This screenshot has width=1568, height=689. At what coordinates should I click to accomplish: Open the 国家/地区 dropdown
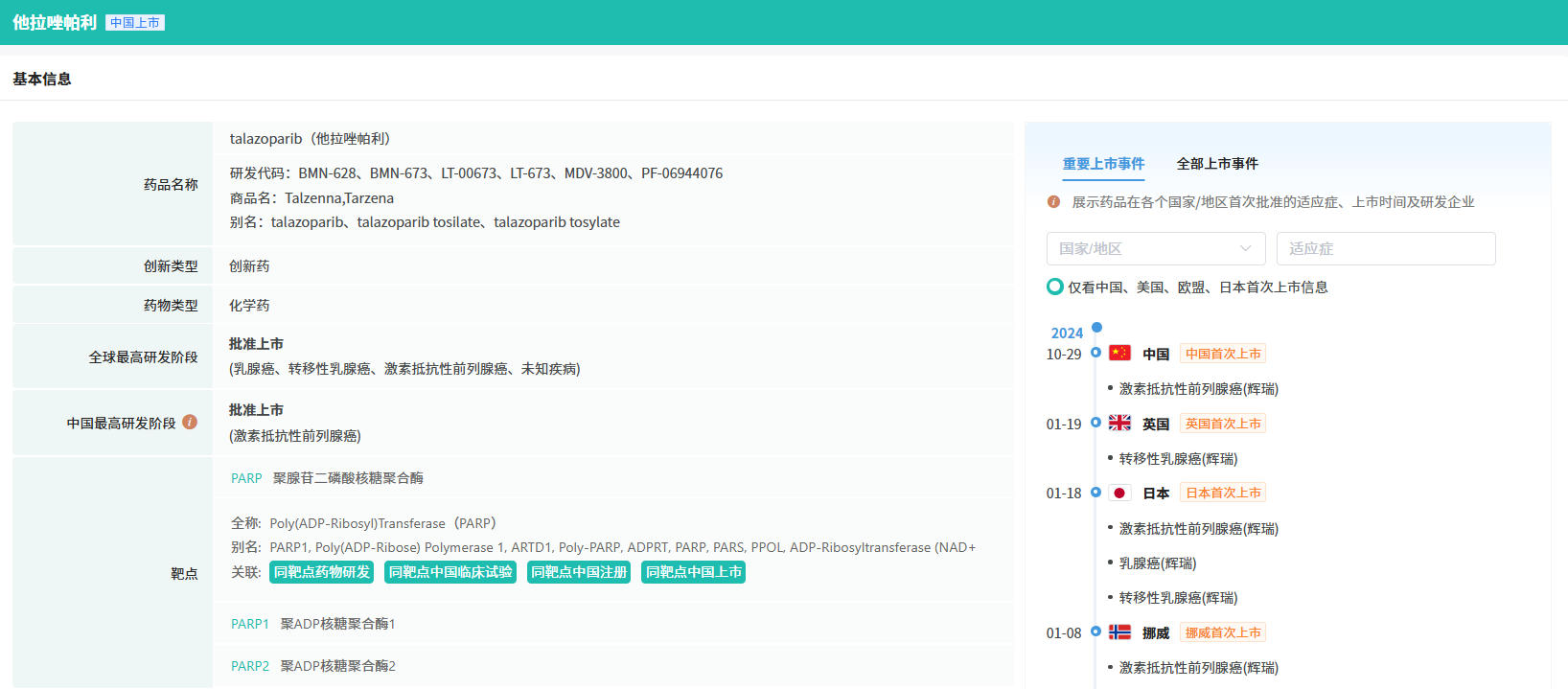point(1155,248)
